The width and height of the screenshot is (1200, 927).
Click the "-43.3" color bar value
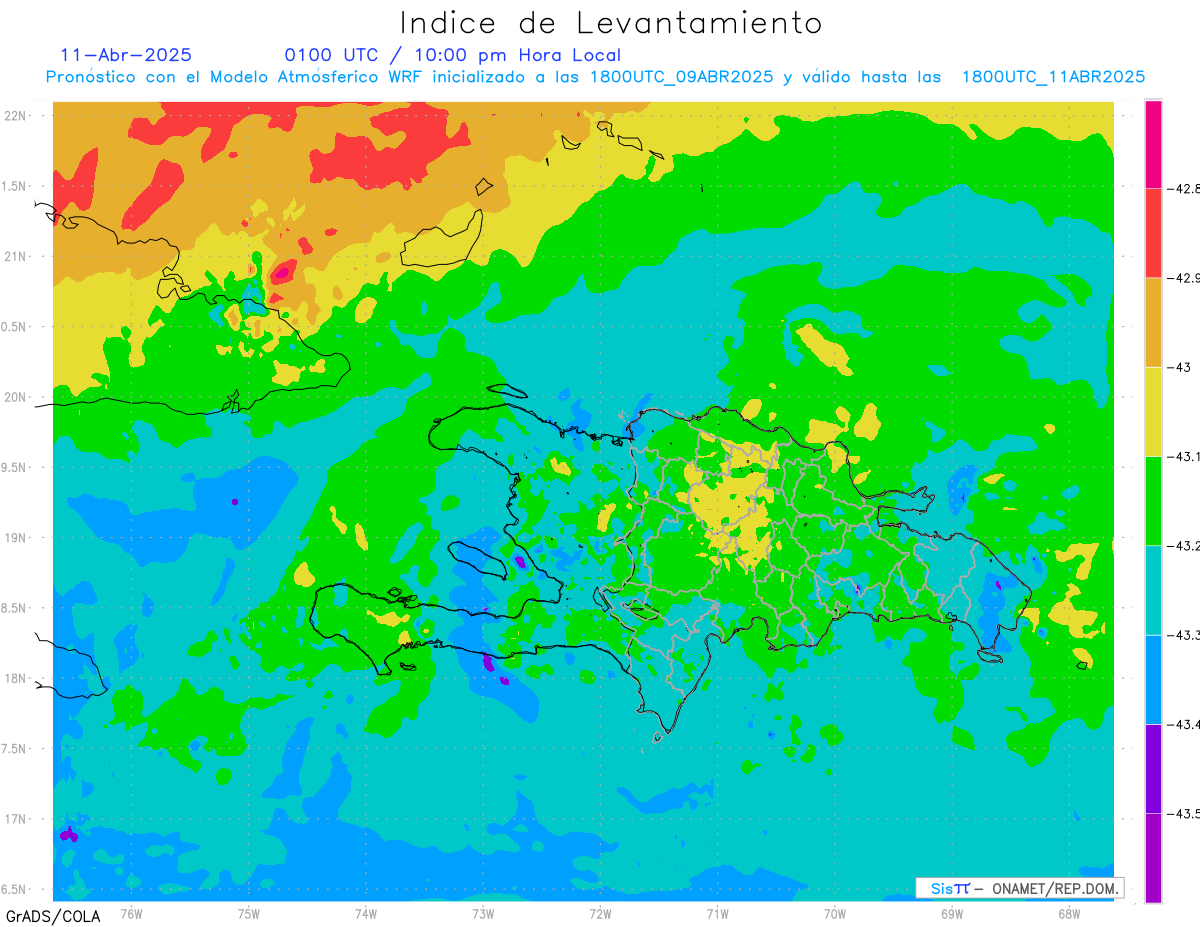pyautogui.click(x=1182, y=635)
